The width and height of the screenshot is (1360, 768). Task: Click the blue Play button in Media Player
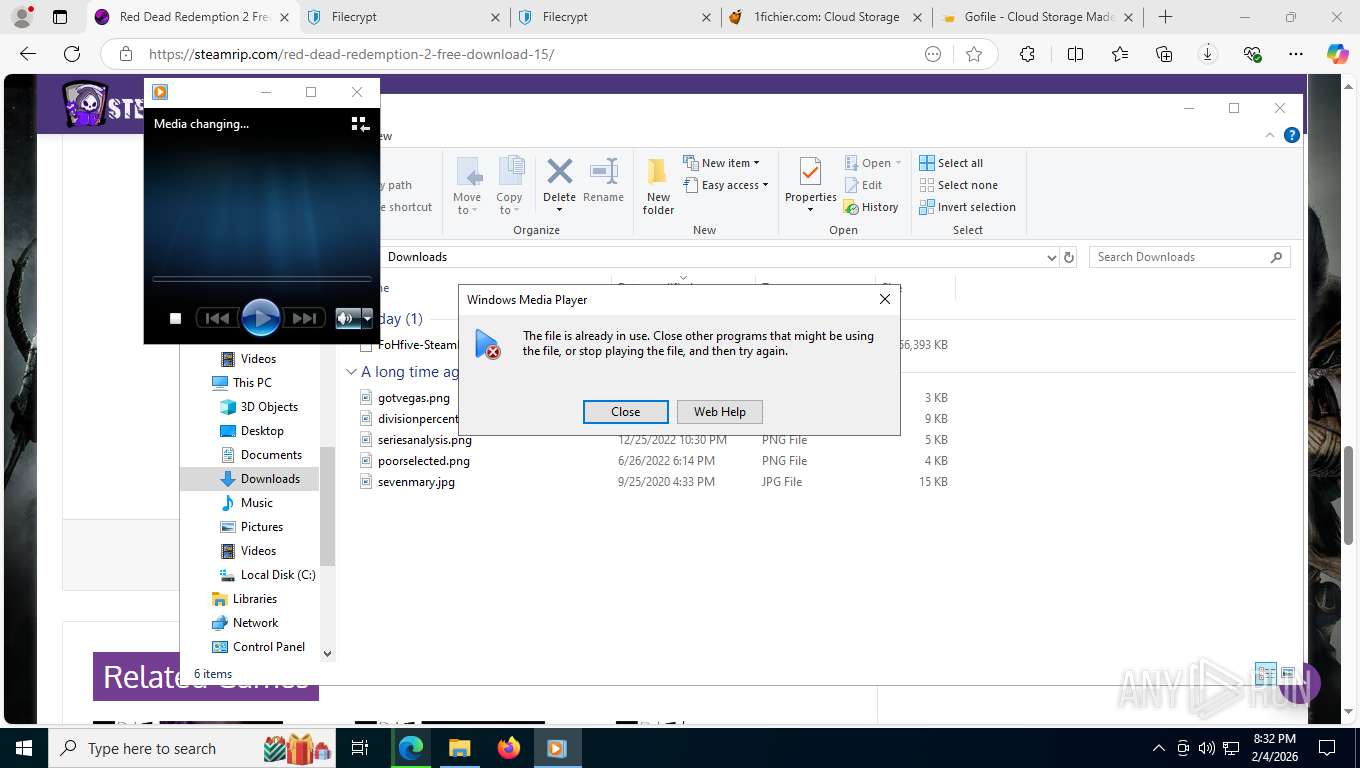pos(260,318)
